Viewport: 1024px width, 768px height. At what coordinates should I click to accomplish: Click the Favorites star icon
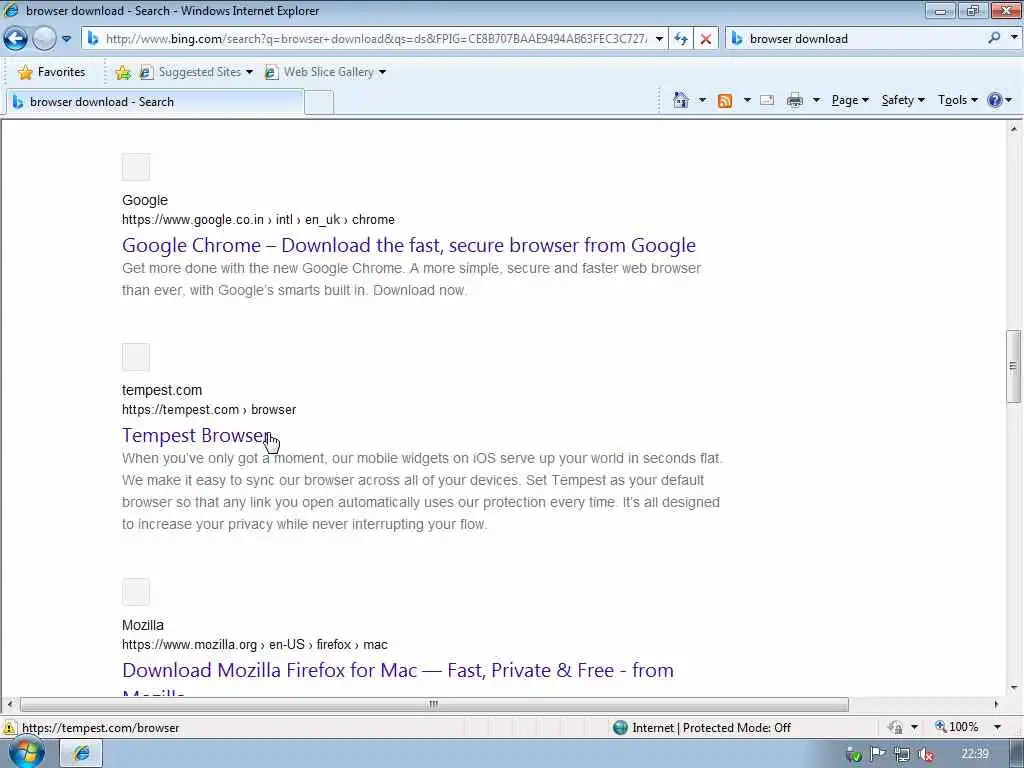[25, 72]
